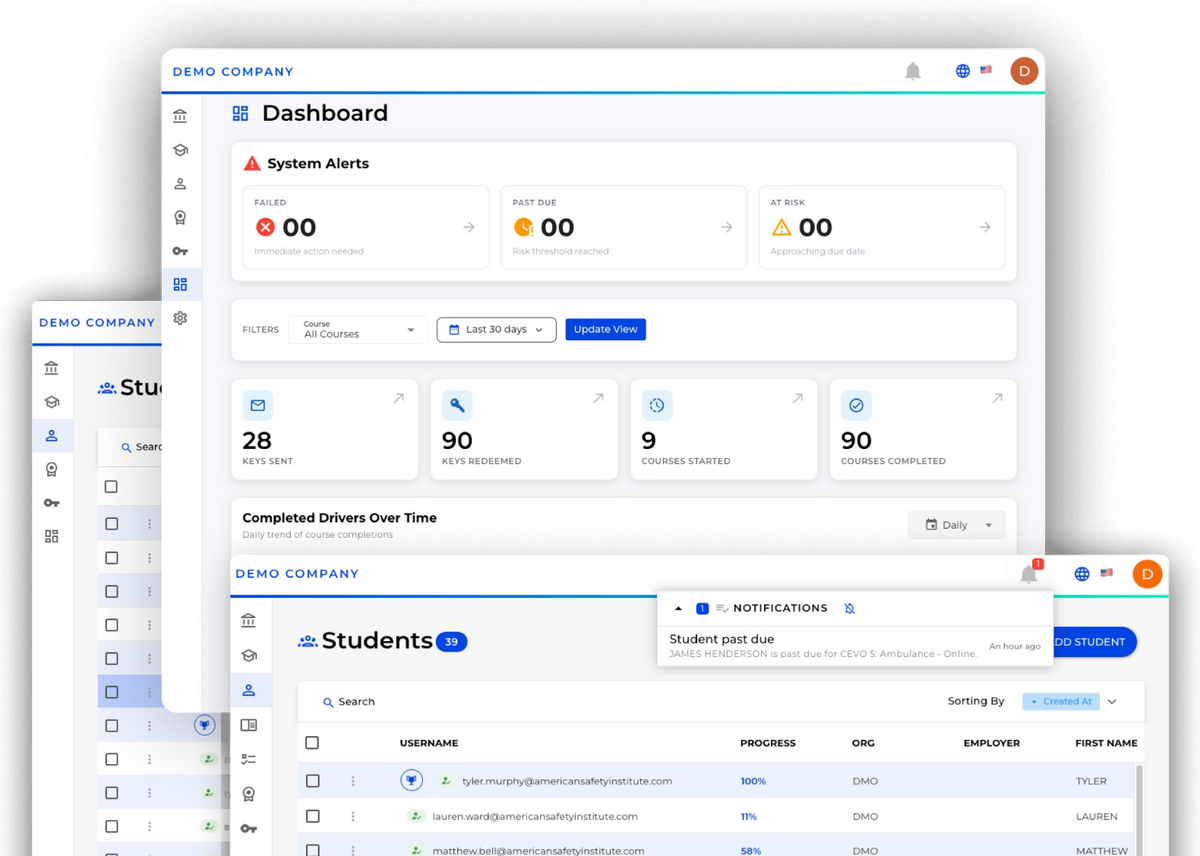Viewport: 1200px width, 856px height.
Task: Open organizations building icon in Dashboard sidebar
Action: (x=180, y=116)
